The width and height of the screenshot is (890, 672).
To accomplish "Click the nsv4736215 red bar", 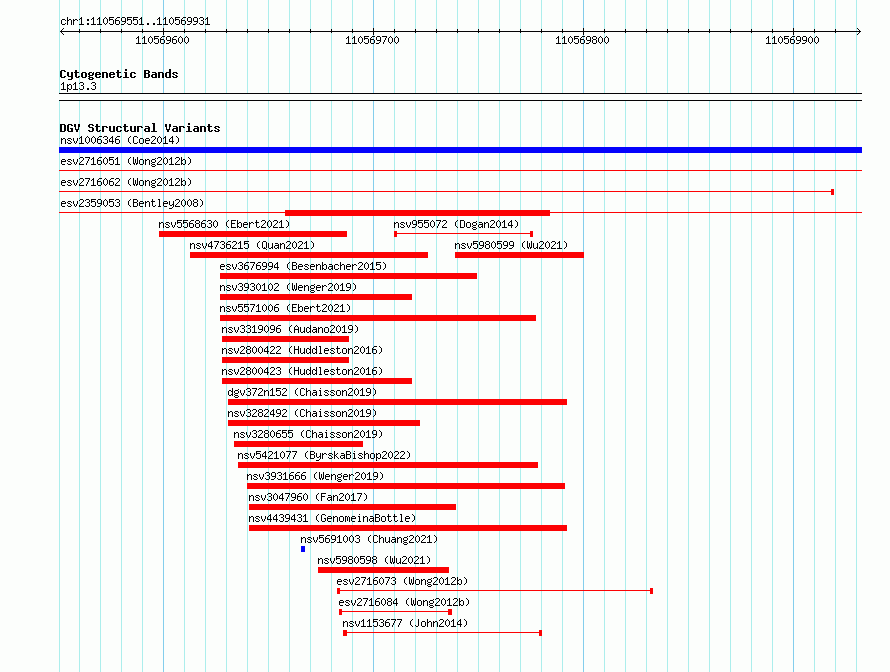I will click(309, 255).
